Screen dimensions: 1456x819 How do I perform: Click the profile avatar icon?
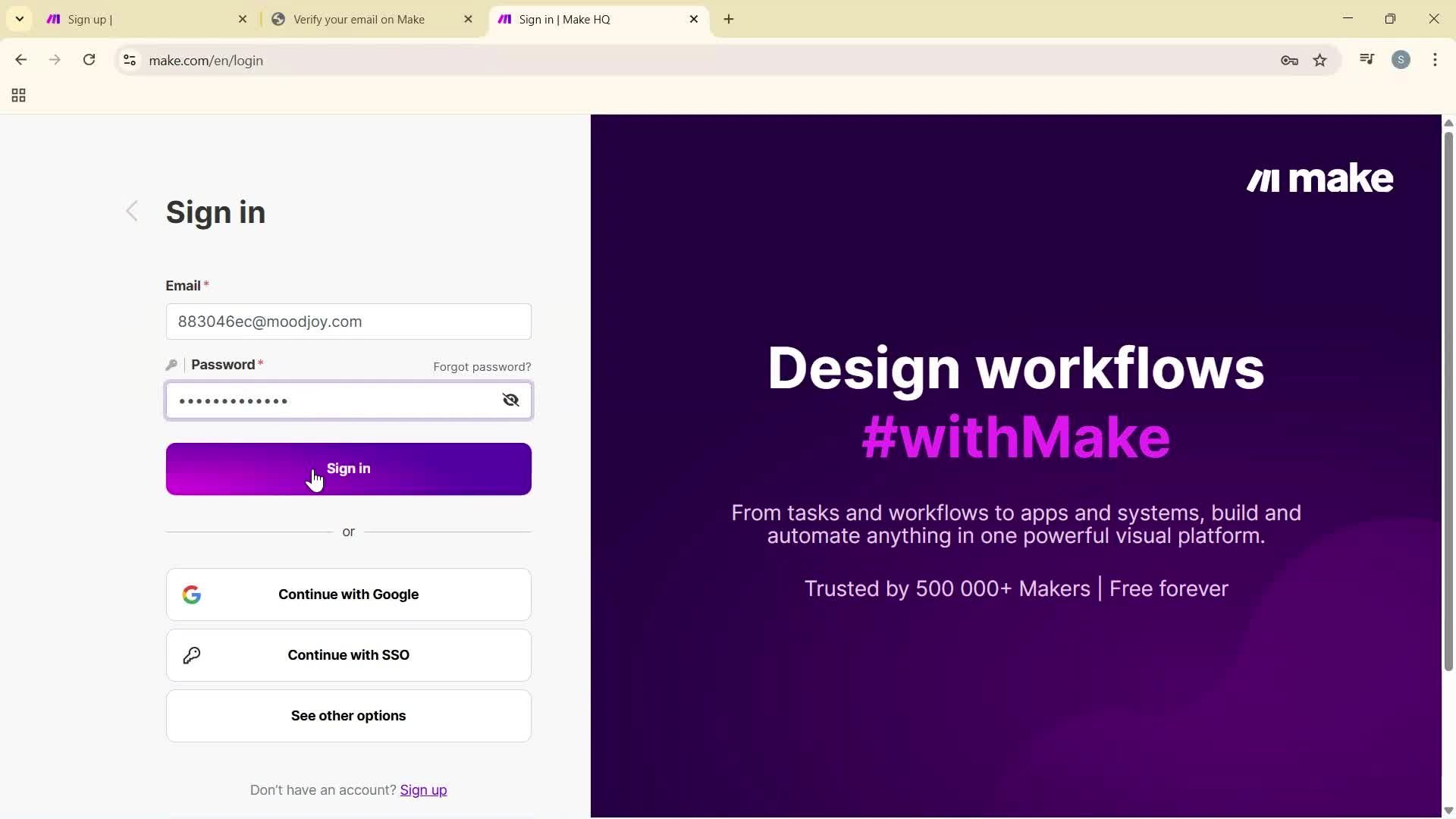pos(1401,59)
